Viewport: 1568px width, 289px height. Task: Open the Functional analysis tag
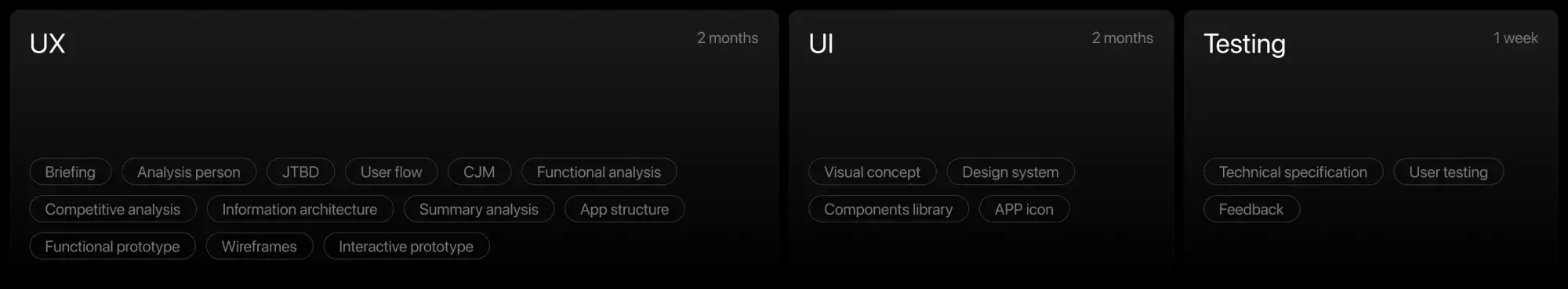(x=599, y=172)
